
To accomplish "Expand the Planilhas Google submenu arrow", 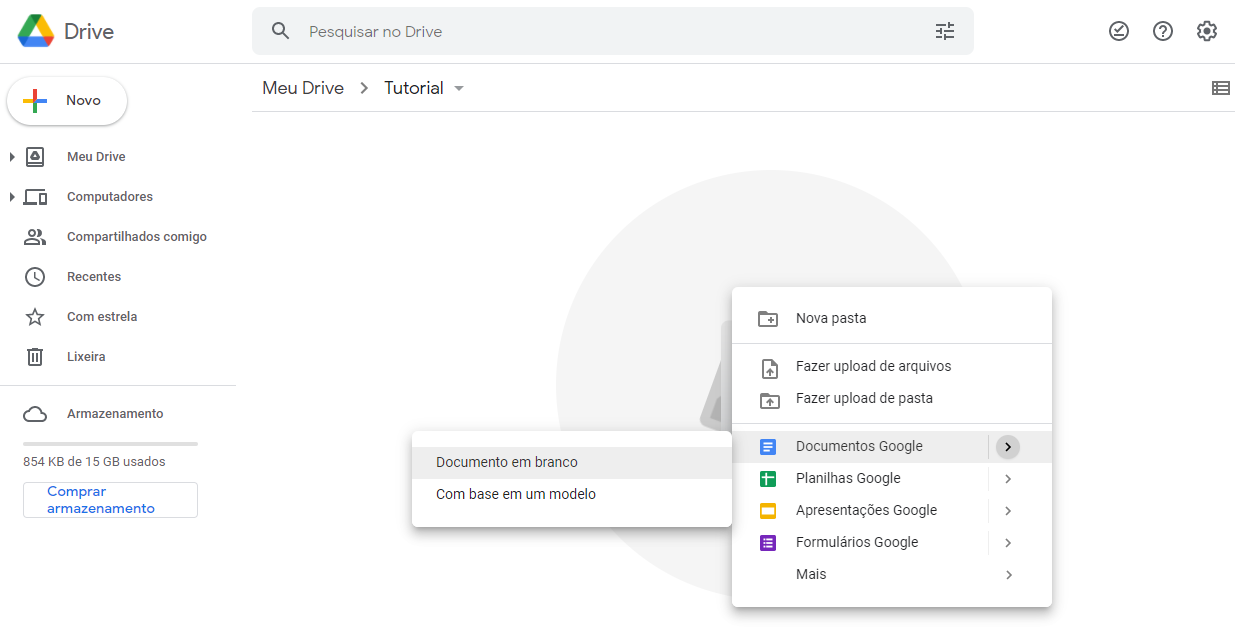I will (1008, 479).
